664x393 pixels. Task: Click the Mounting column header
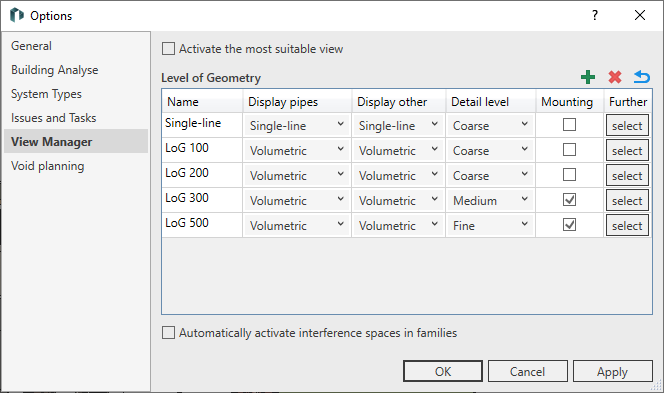570,102
